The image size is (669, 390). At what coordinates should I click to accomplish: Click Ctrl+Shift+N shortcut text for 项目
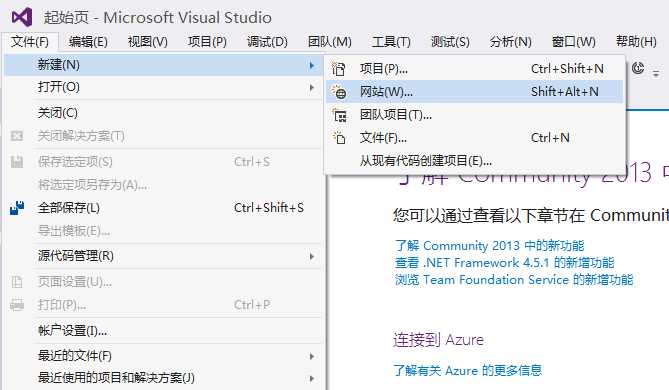coord(567,69)
